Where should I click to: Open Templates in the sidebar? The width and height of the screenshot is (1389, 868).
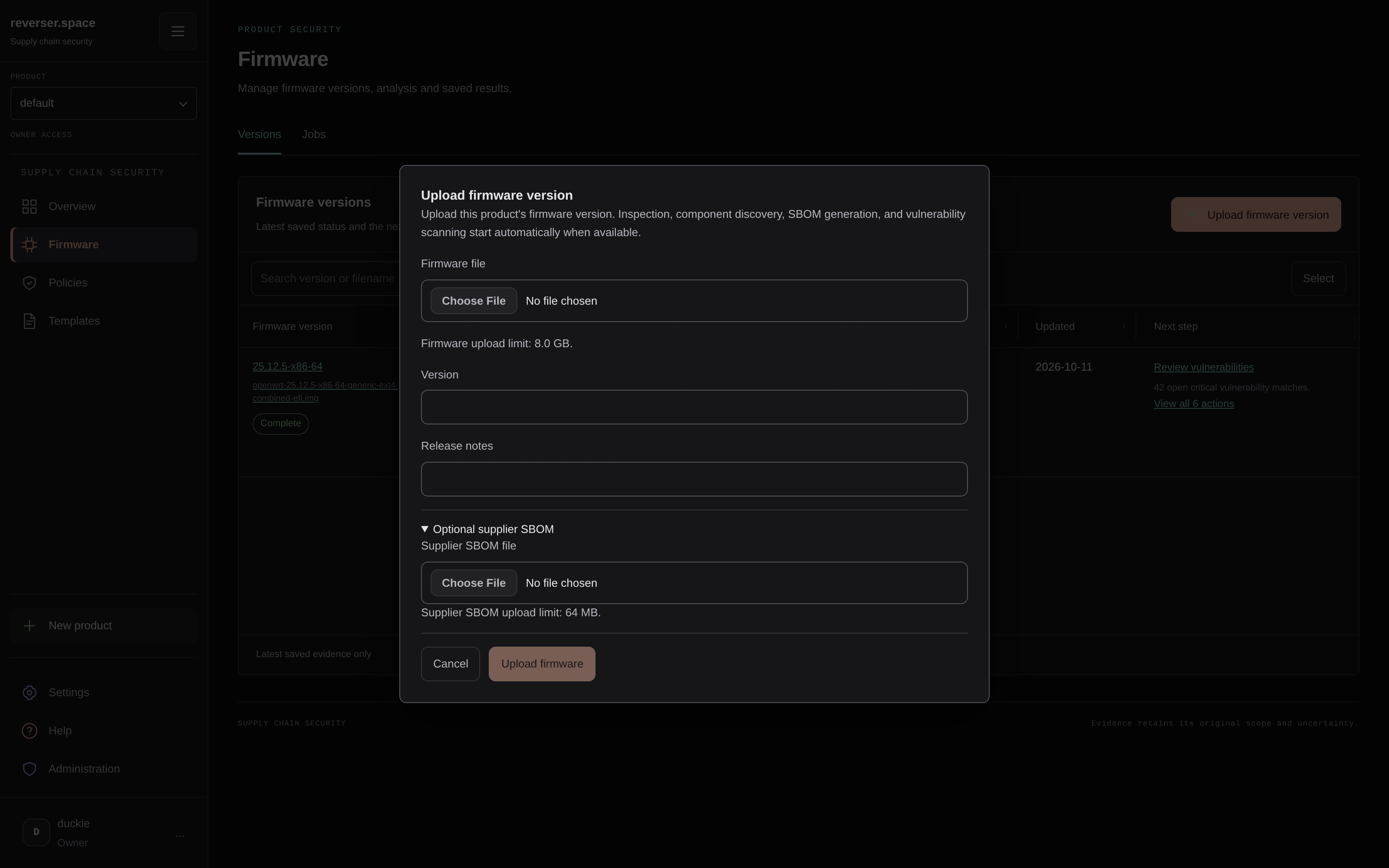click(103, 321)
